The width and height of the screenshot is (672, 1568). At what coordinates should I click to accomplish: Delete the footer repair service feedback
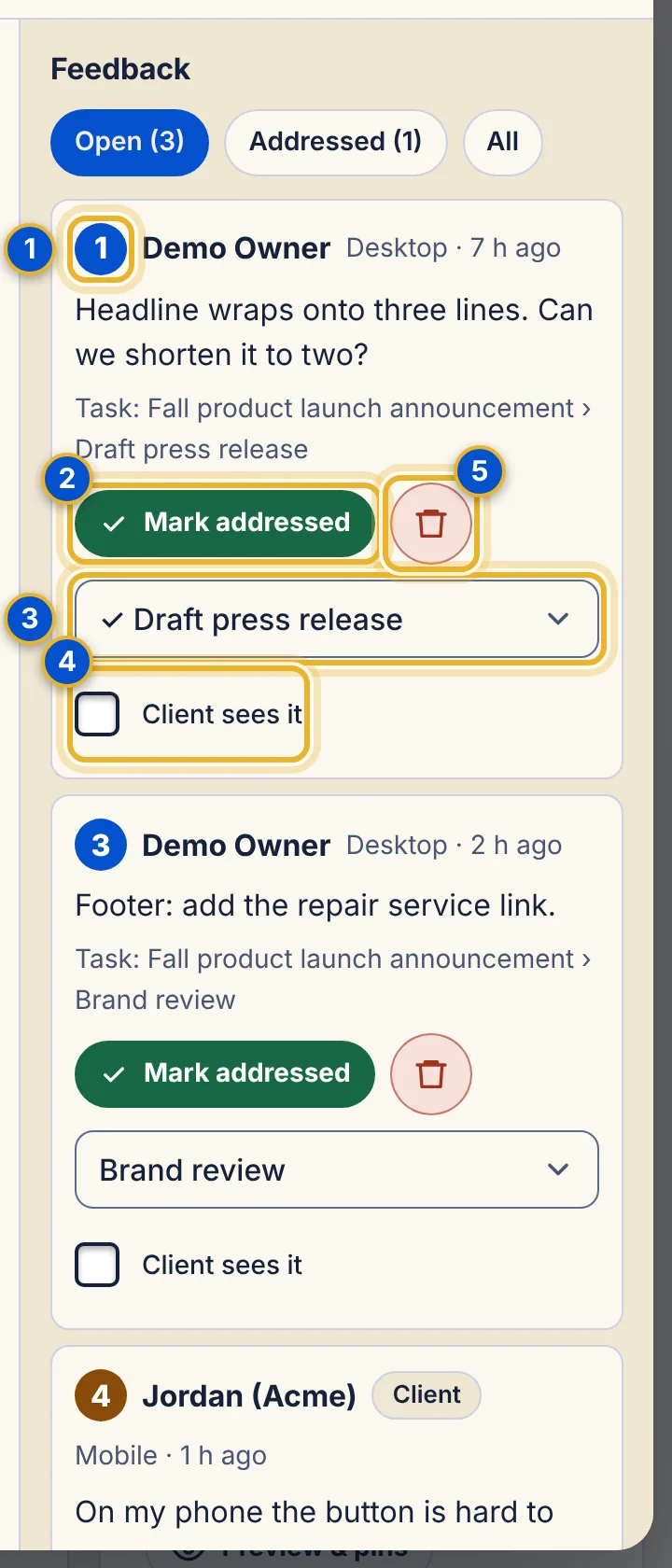coord(431,1073)
